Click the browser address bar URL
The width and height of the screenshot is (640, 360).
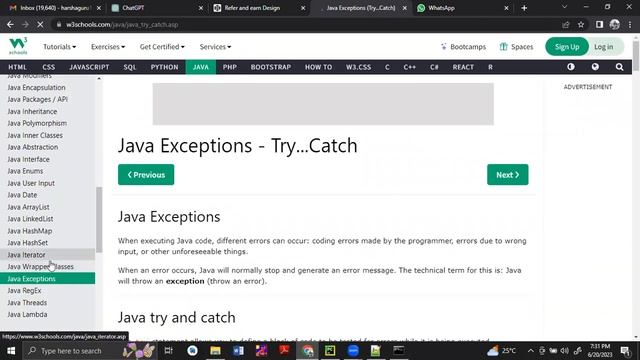point(122,24)
